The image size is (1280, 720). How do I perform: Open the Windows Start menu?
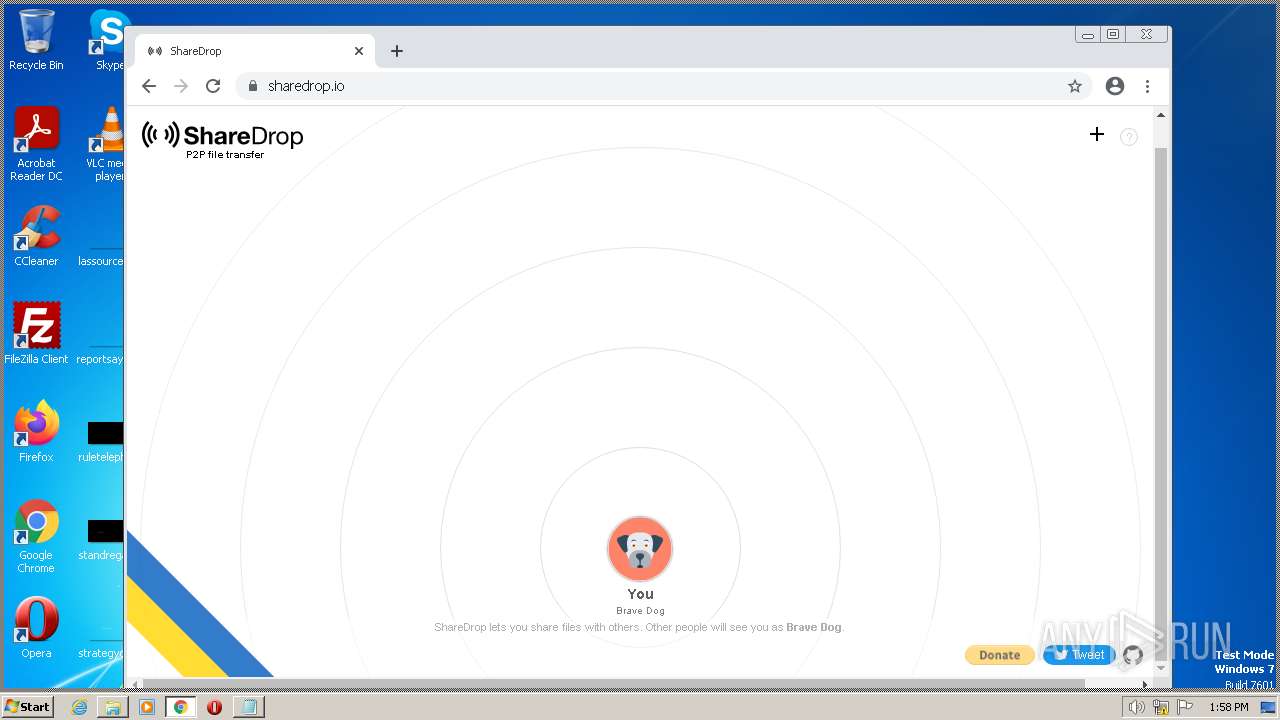27,706
